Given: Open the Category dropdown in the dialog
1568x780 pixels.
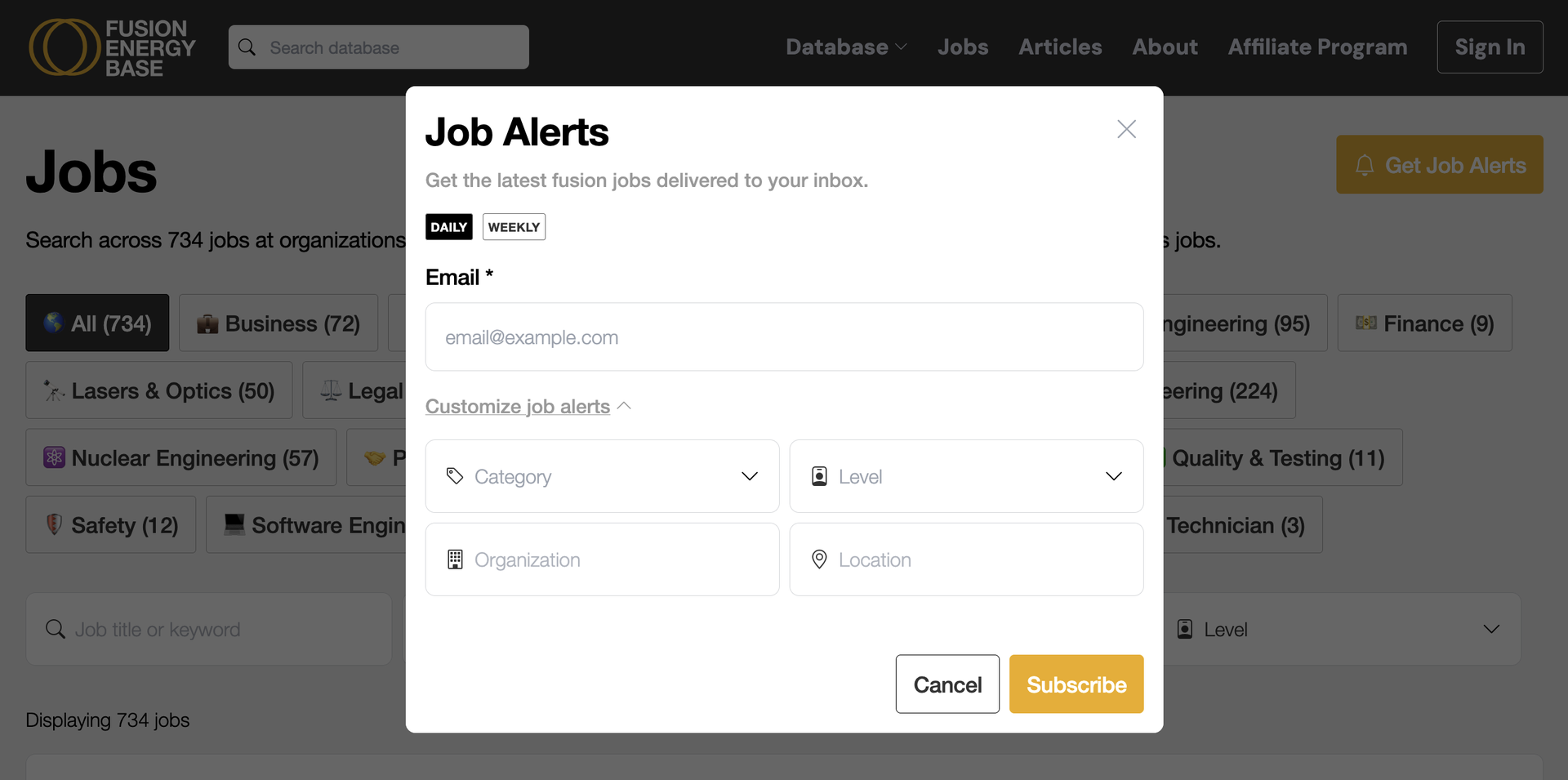Looking at the screenshot, I should pyautogui.click(x=602, y=476).
